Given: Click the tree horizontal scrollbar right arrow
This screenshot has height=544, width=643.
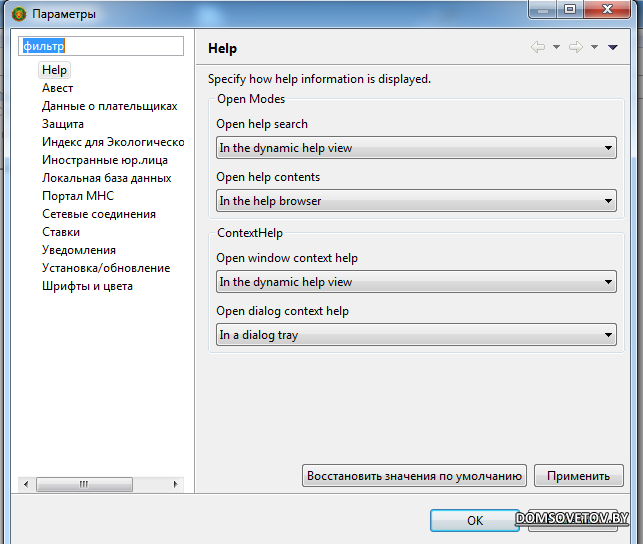Looking at the screenshot, I should click(x=176, y=485).
